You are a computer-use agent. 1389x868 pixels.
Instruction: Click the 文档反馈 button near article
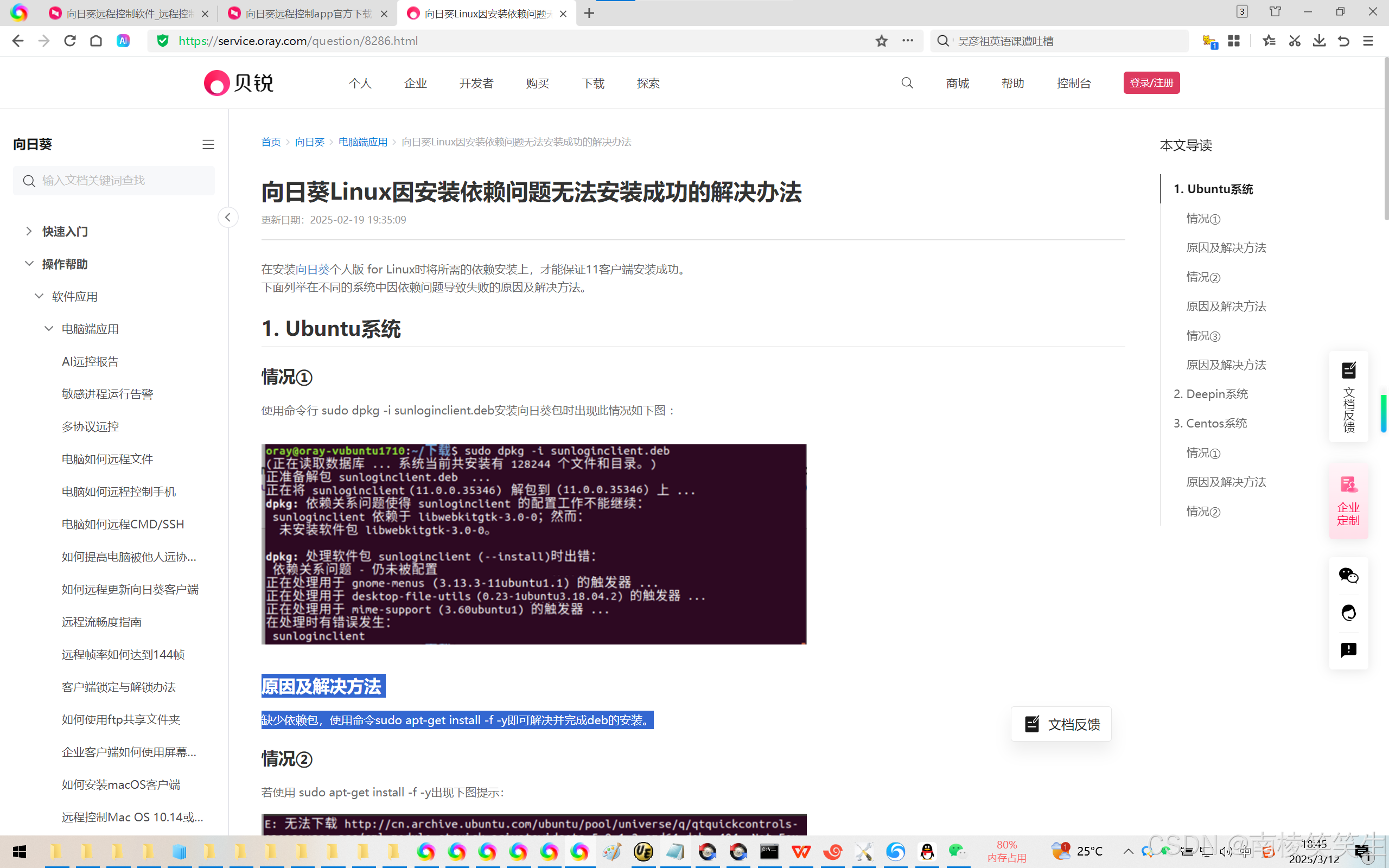click(x=1061, y=724)
